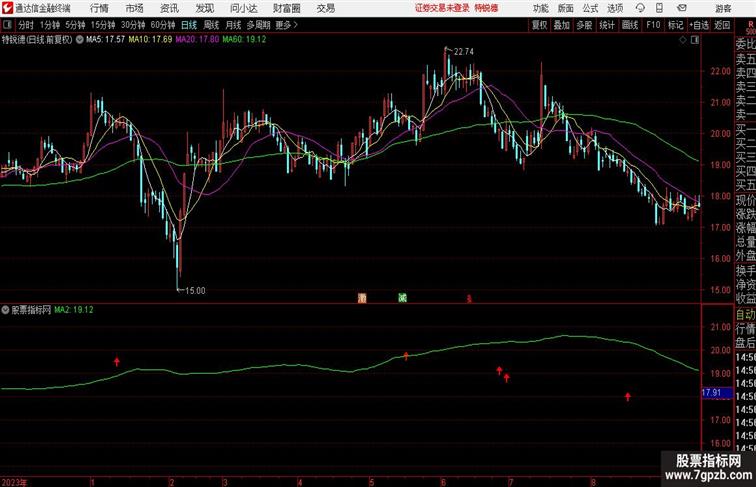Click the 游客 guest account label

click(723, 8)
